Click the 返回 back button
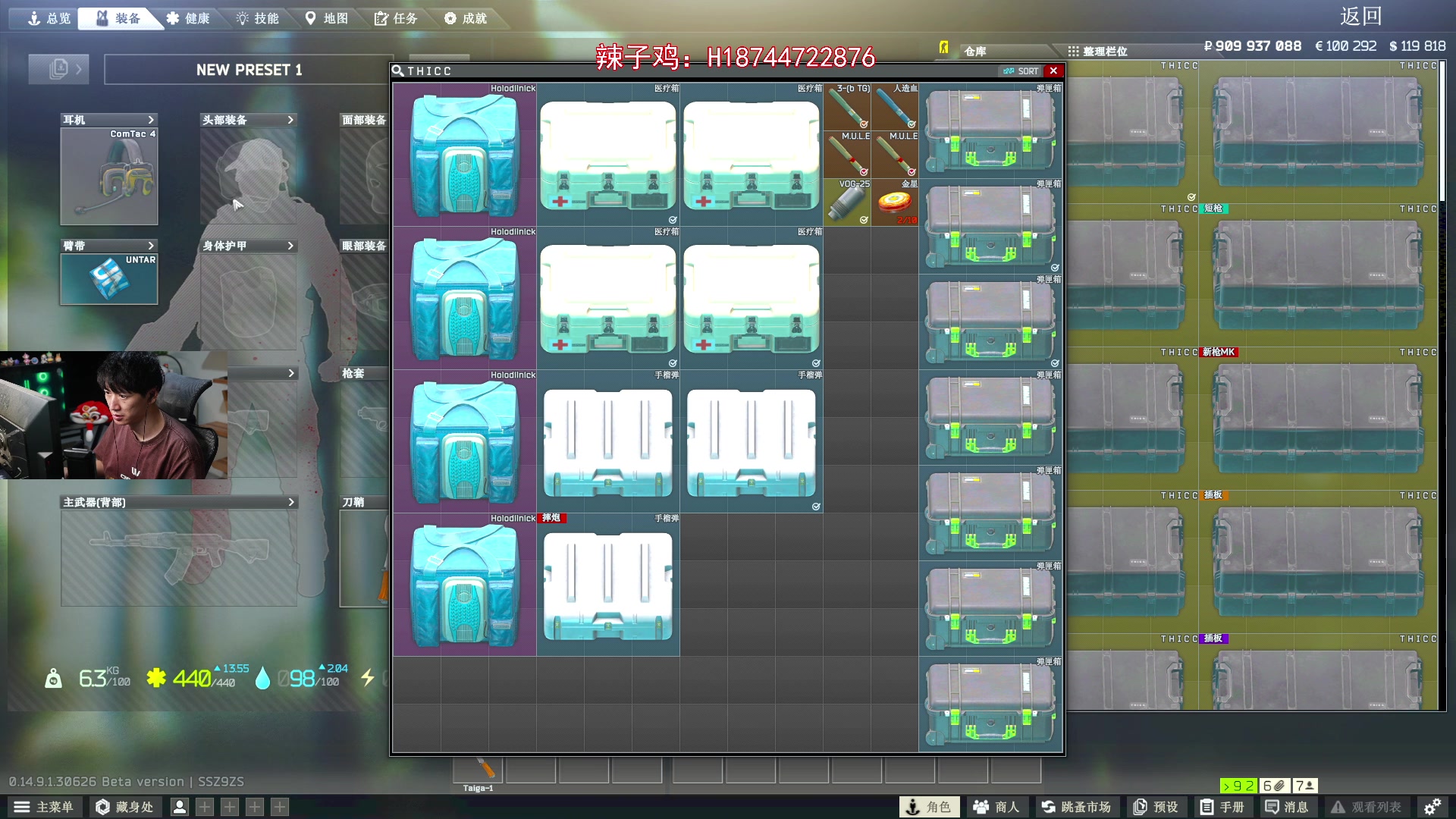 pyautogui.click(x=1360, y=17)
